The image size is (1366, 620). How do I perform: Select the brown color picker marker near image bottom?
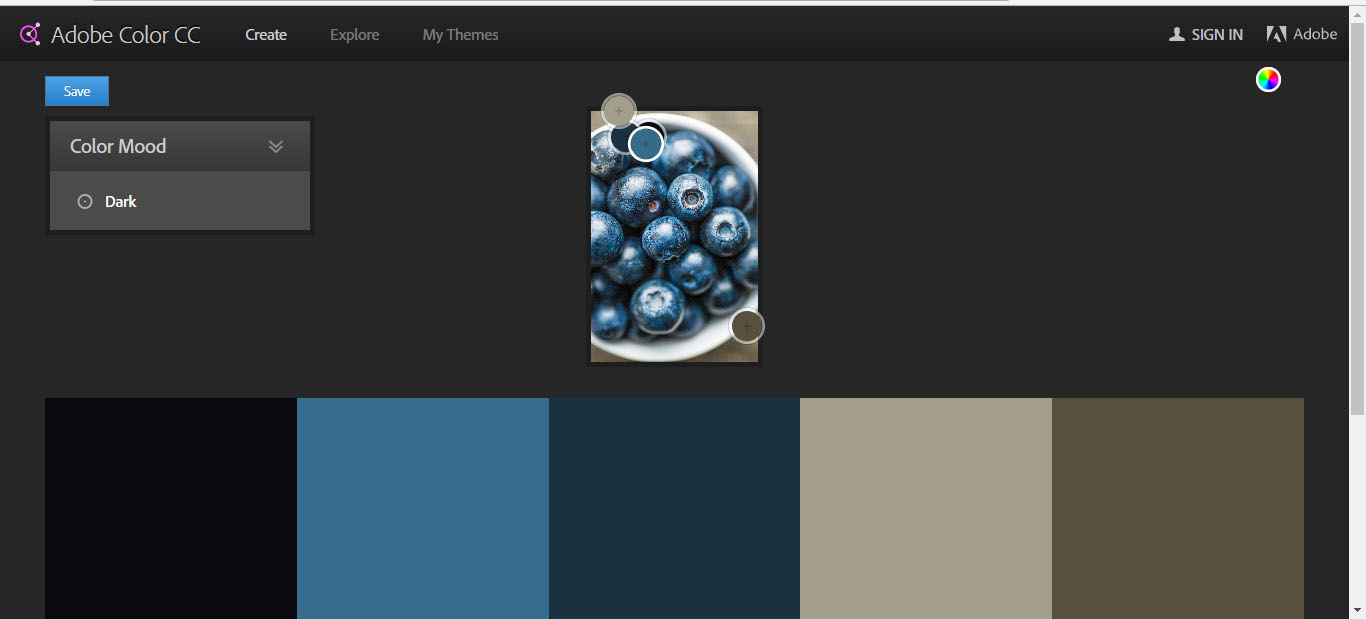click(747, 326)
